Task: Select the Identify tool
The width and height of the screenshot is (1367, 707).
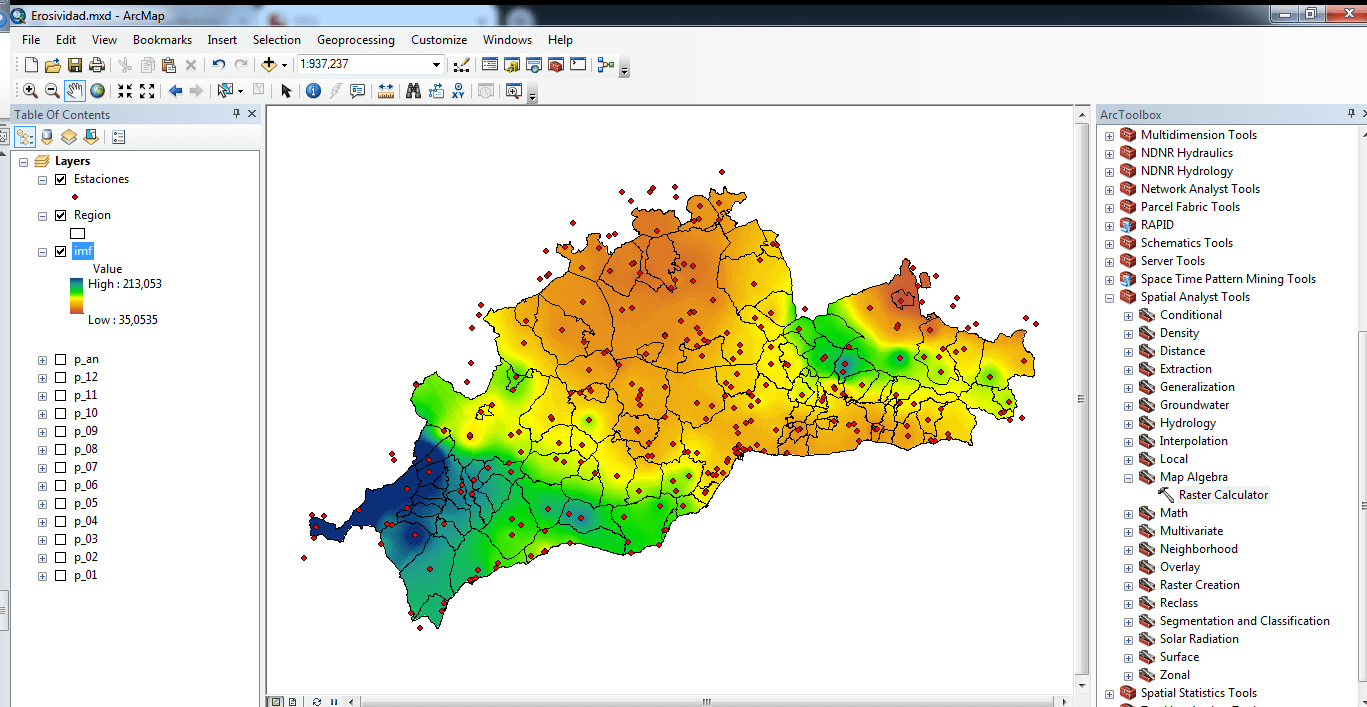Action: click(313, 91)
